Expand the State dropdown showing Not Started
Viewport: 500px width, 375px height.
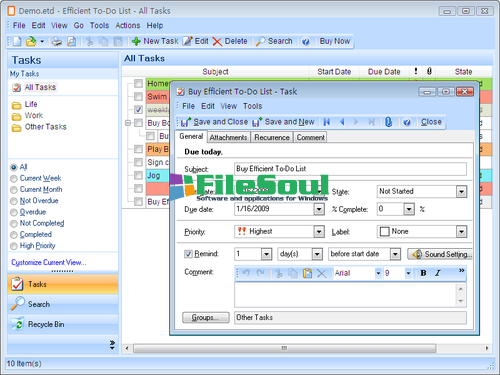coord(461,192)
